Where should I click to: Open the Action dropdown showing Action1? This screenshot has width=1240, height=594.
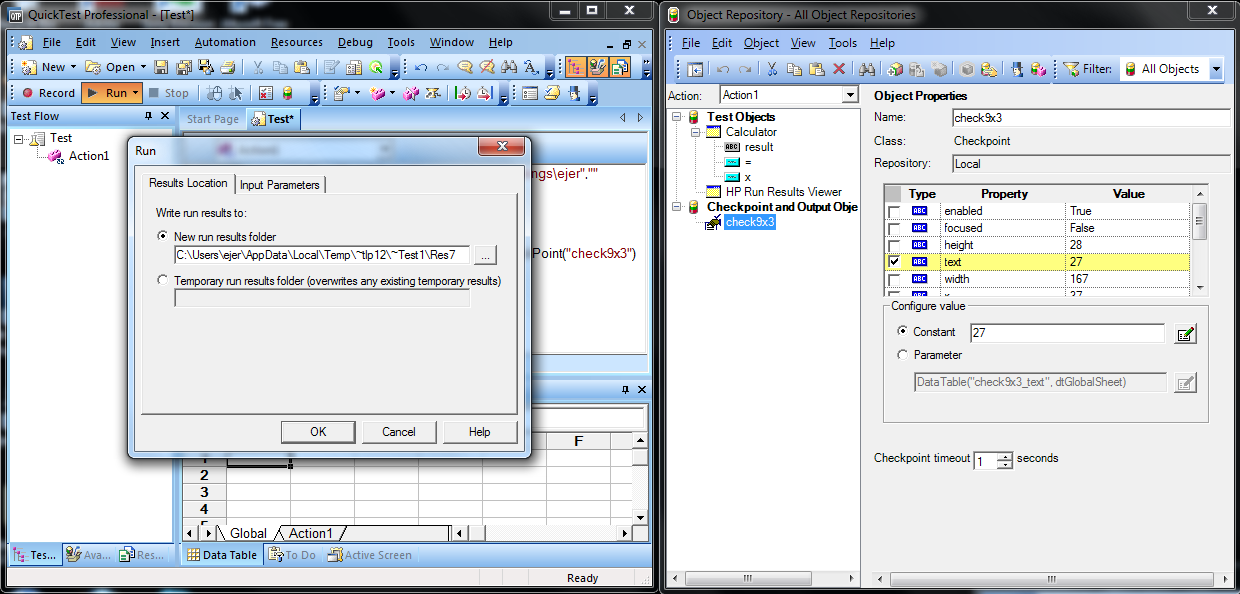(x=850, y=95)
